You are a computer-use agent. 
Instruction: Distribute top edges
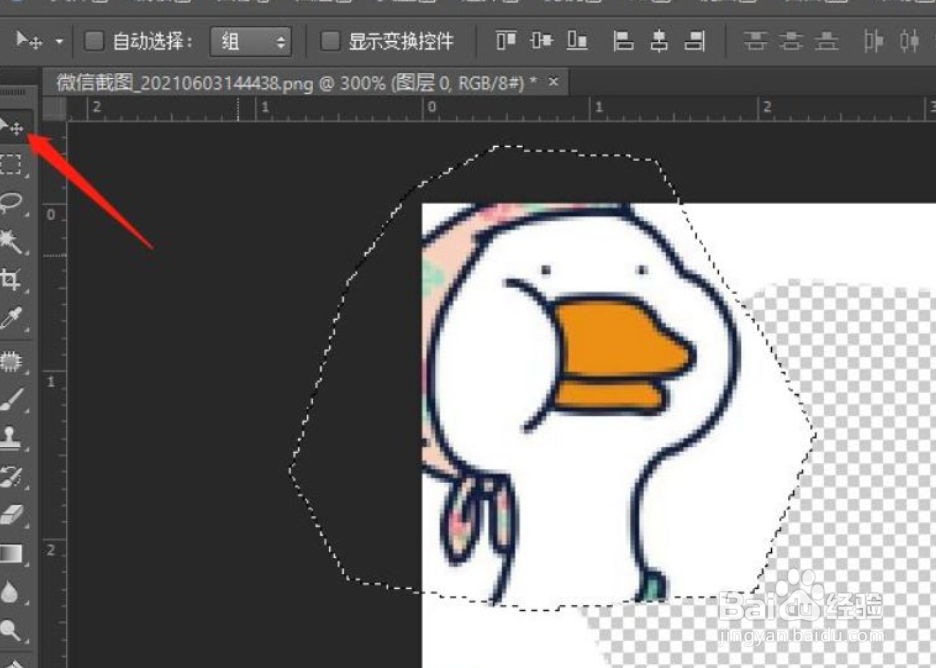click(x=755, y=41)
